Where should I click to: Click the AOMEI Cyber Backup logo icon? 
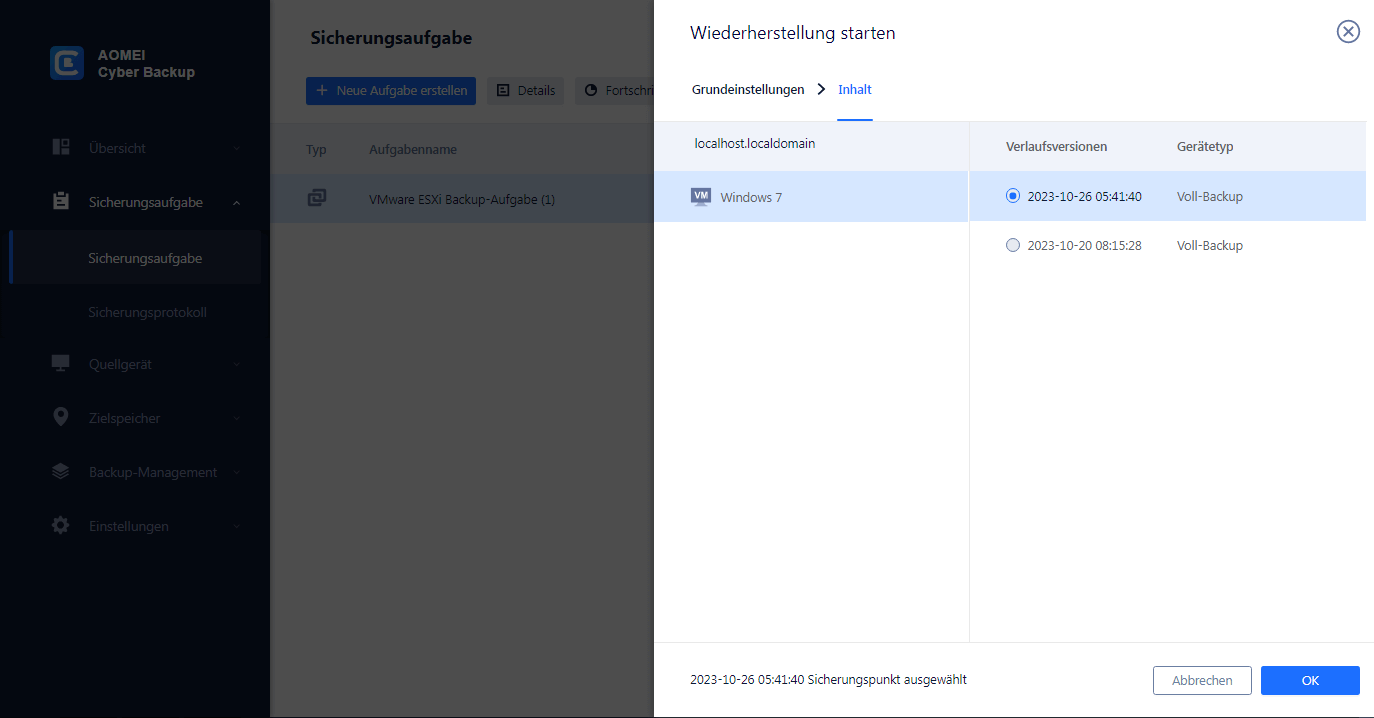point(67,63)
